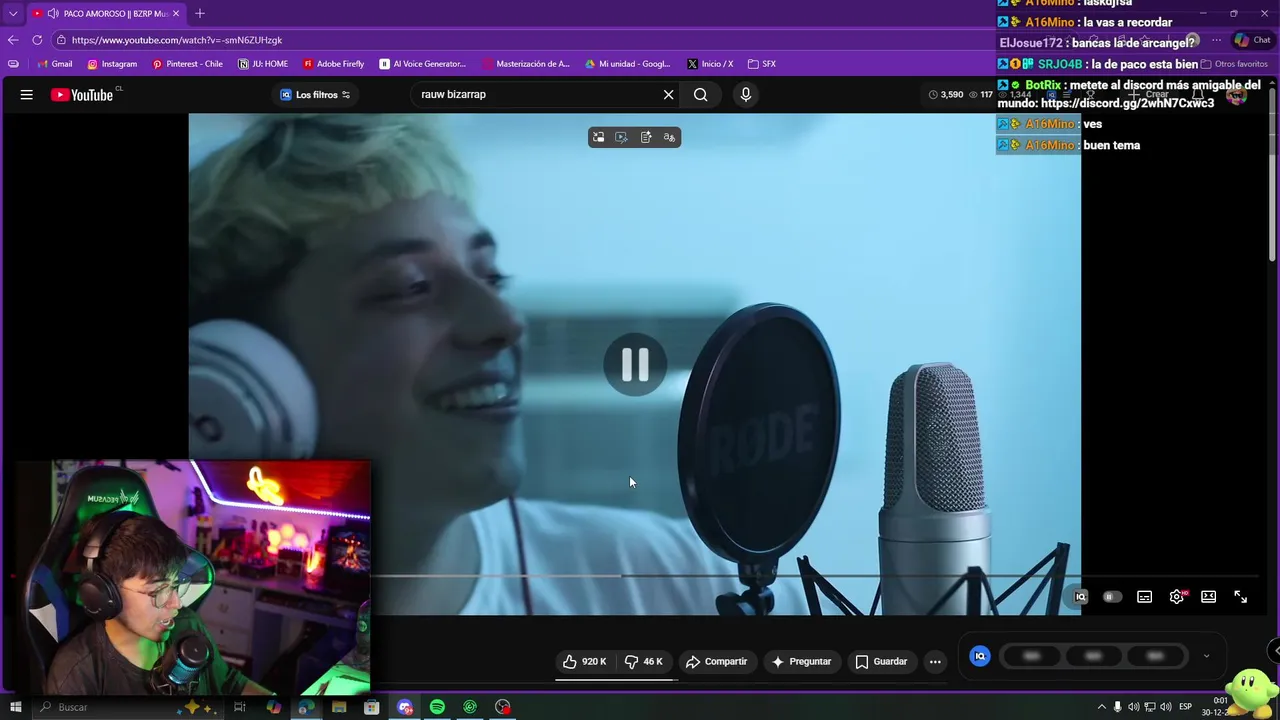Open the Adobe Firefly bookmark
The image size is (1280, 720).
point(333,64)
